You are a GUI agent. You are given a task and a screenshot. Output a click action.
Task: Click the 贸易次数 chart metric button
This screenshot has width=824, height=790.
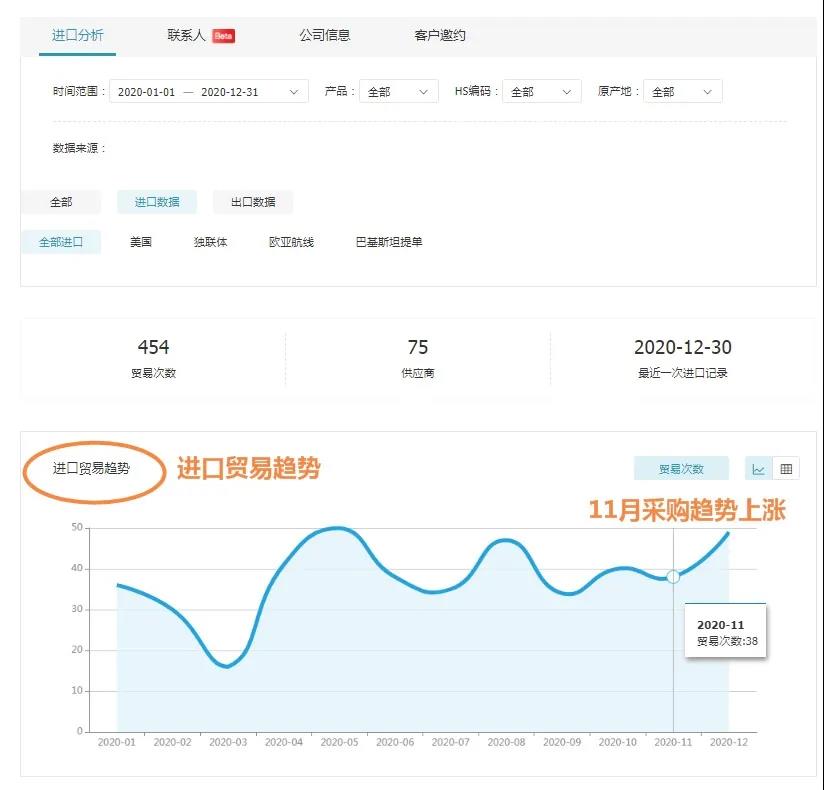[x=681, y=469]
